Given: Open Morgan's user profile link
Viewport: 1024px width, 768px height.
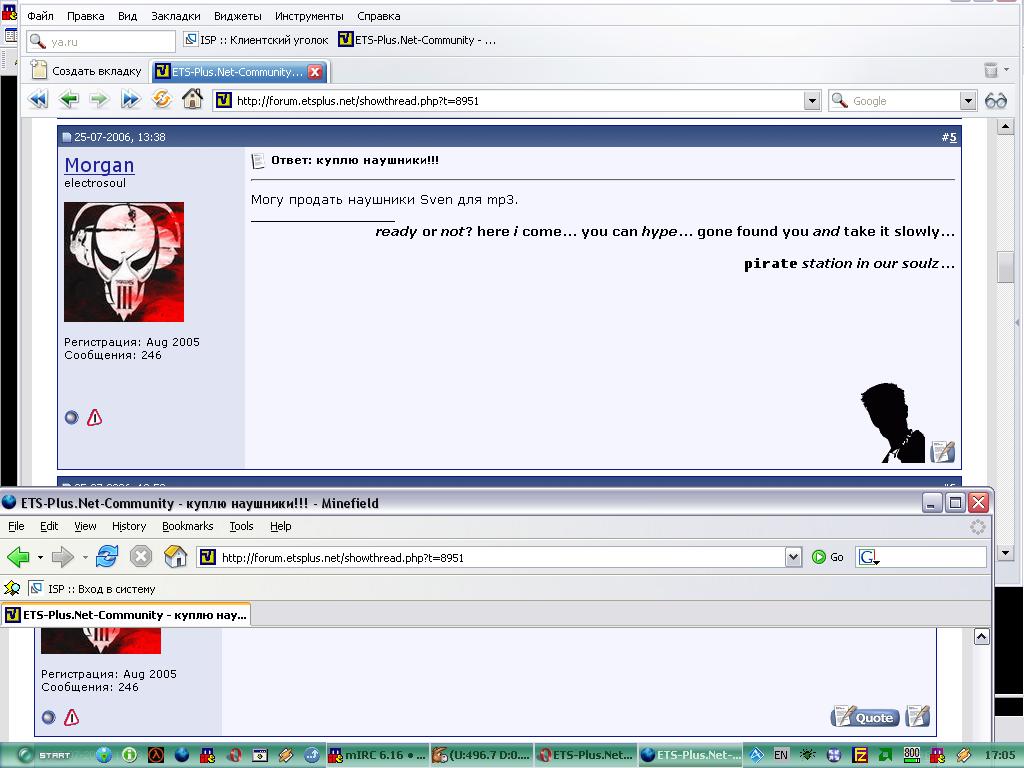Looking at the screenshot, I should [99, 165].
